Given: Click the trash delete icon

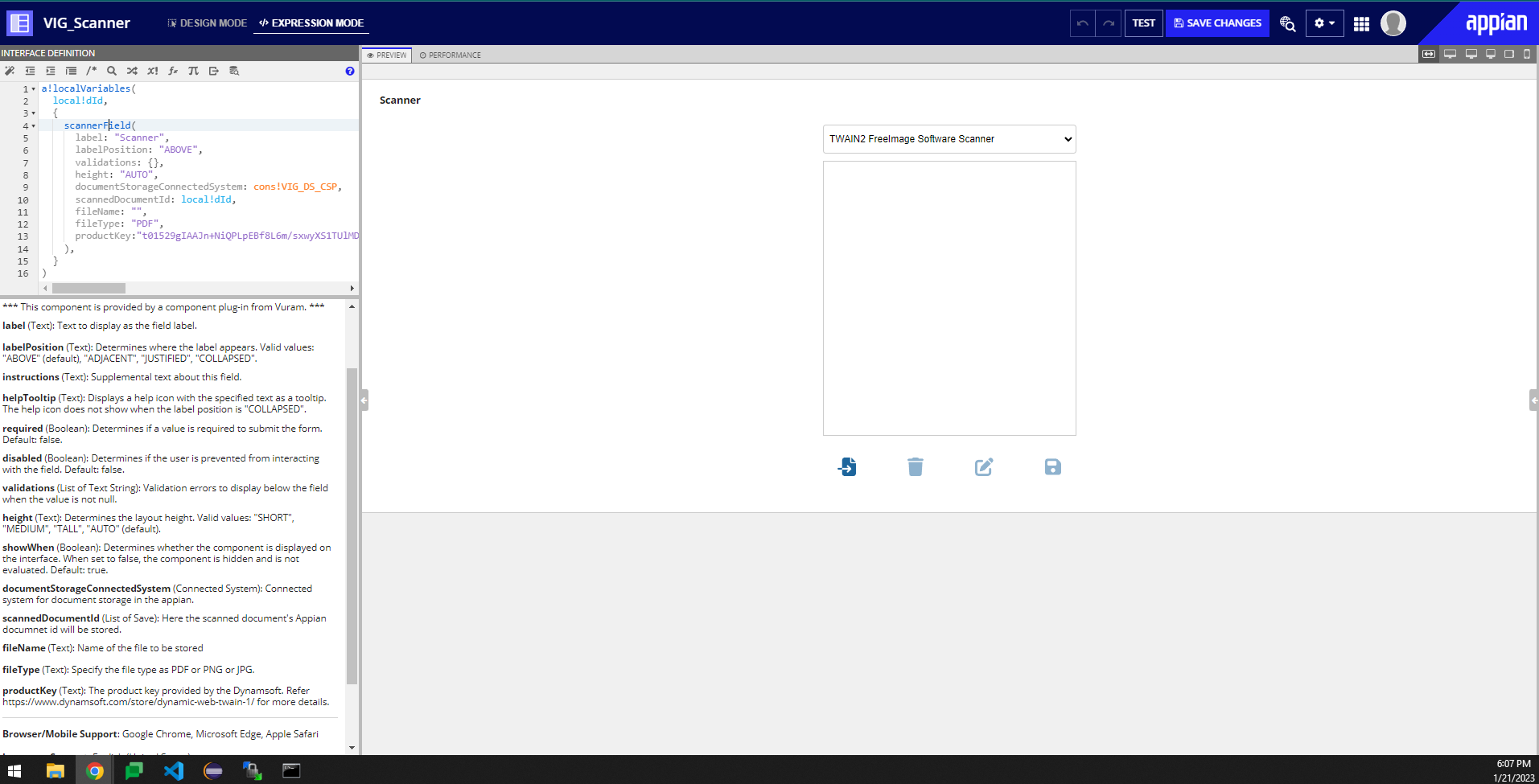Looking at the screenshot, I should coord(916,467).
